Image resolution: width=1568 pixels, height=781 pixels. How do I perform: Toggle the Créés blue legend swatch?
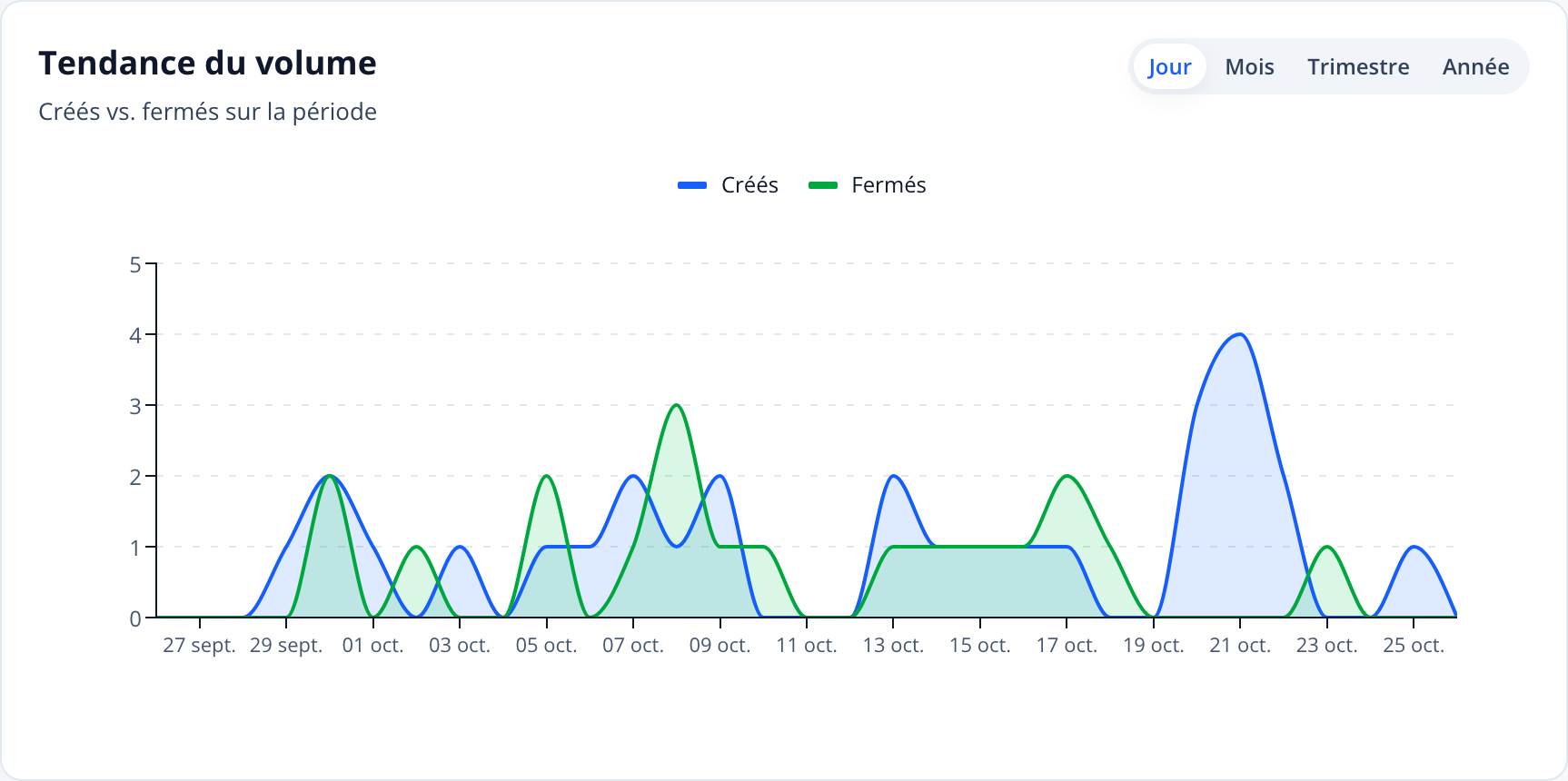click(692, 185)
